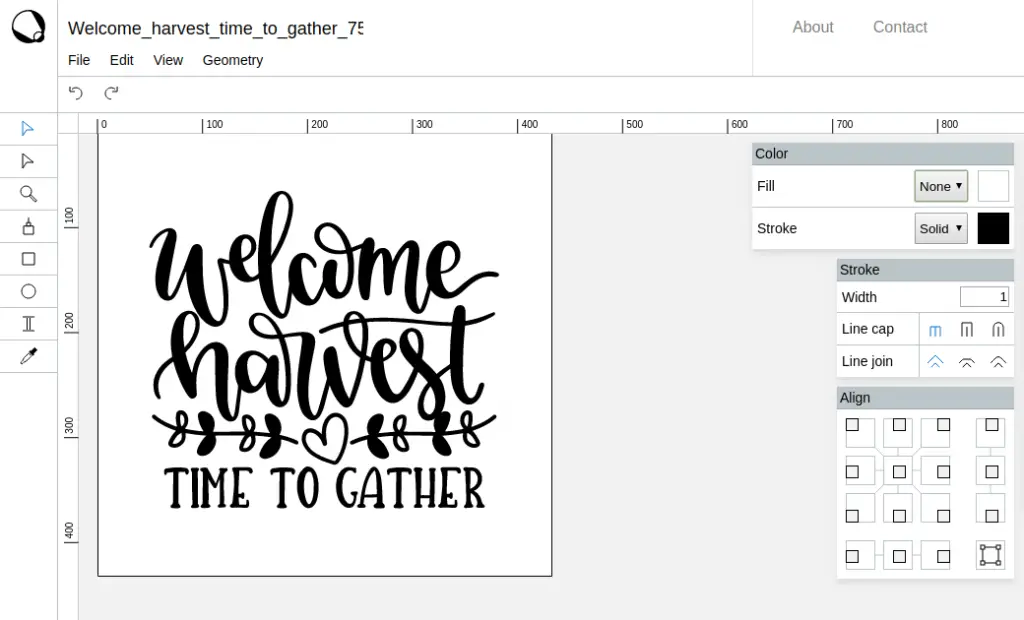Click the black Stroke color swatch
Image resolution: width=1024 pixels, height=620 pixels.
pos(992,228)
